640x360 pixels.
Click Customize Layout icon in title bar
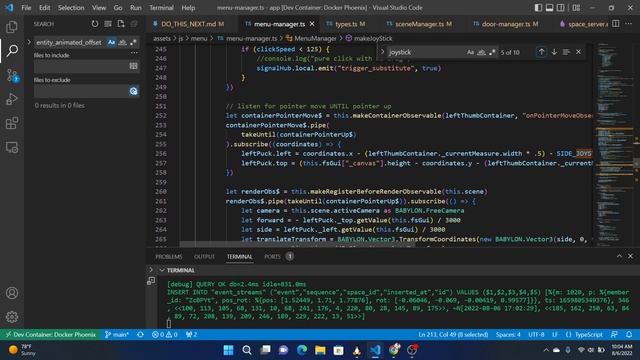tap(576, 8)
